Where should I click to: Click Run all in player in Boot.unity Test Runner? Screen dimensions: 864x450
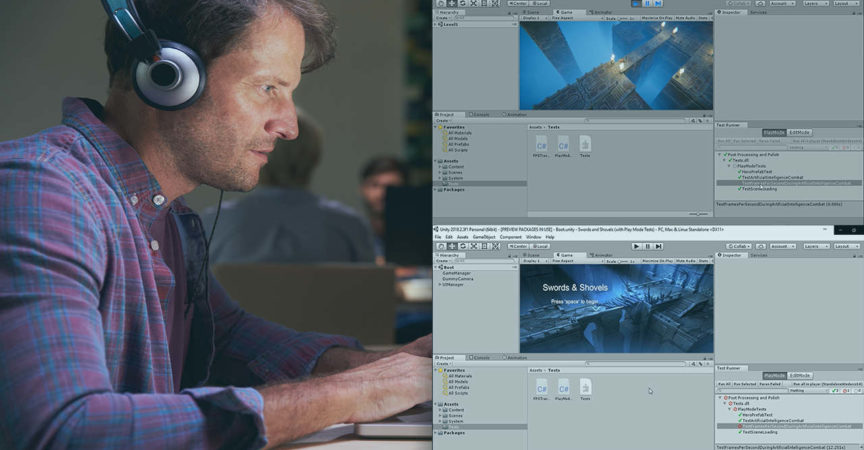[828, 384]
